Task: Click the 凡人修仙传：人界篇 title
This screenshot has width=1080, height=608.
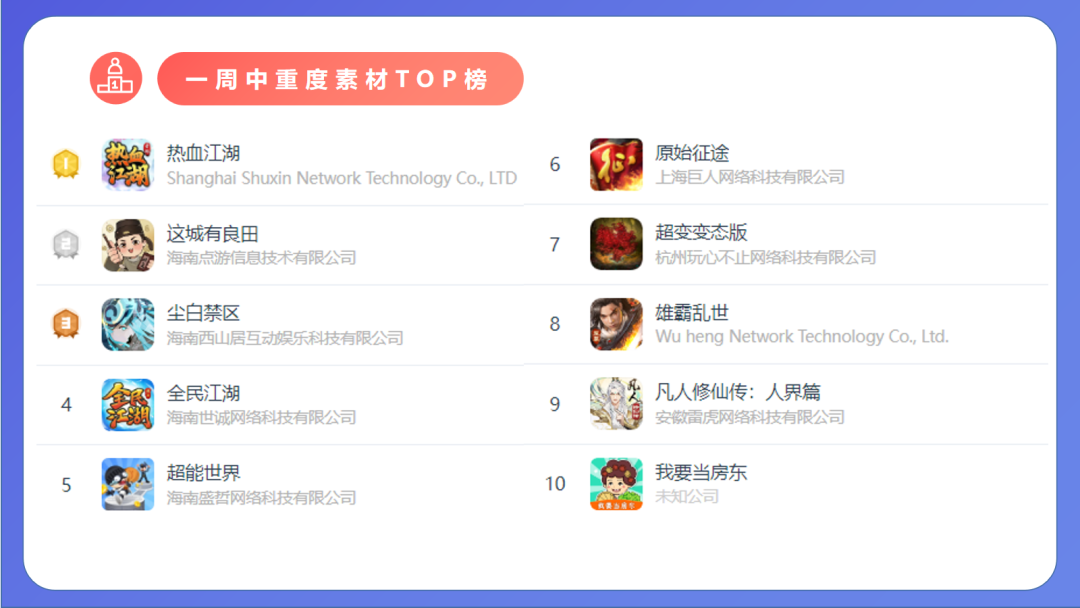Action: click(738, 392)
